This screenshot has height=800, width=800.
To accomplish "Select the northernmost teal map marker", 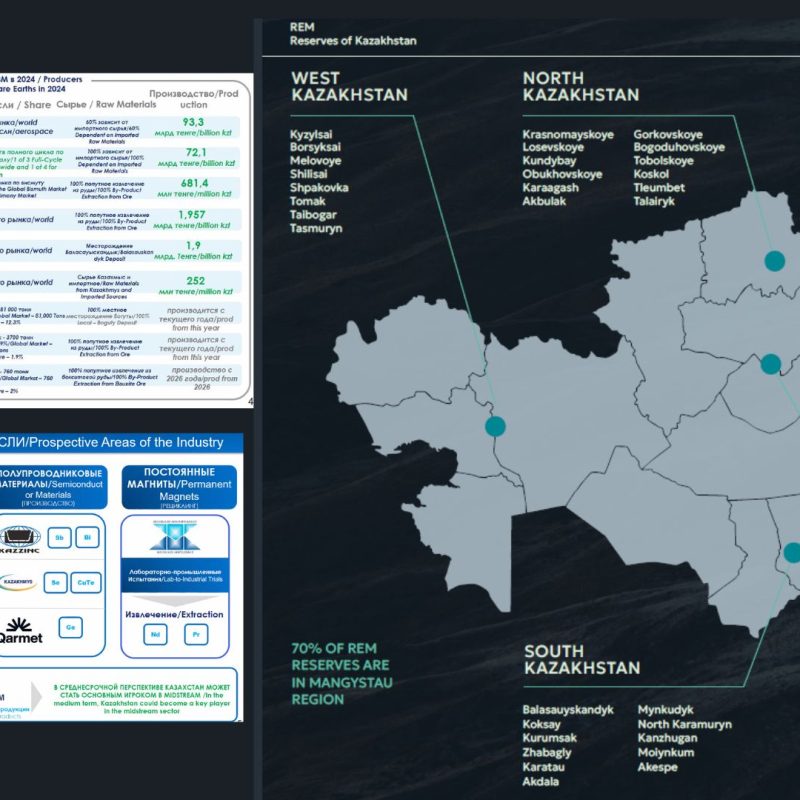I will coord(774,261).
